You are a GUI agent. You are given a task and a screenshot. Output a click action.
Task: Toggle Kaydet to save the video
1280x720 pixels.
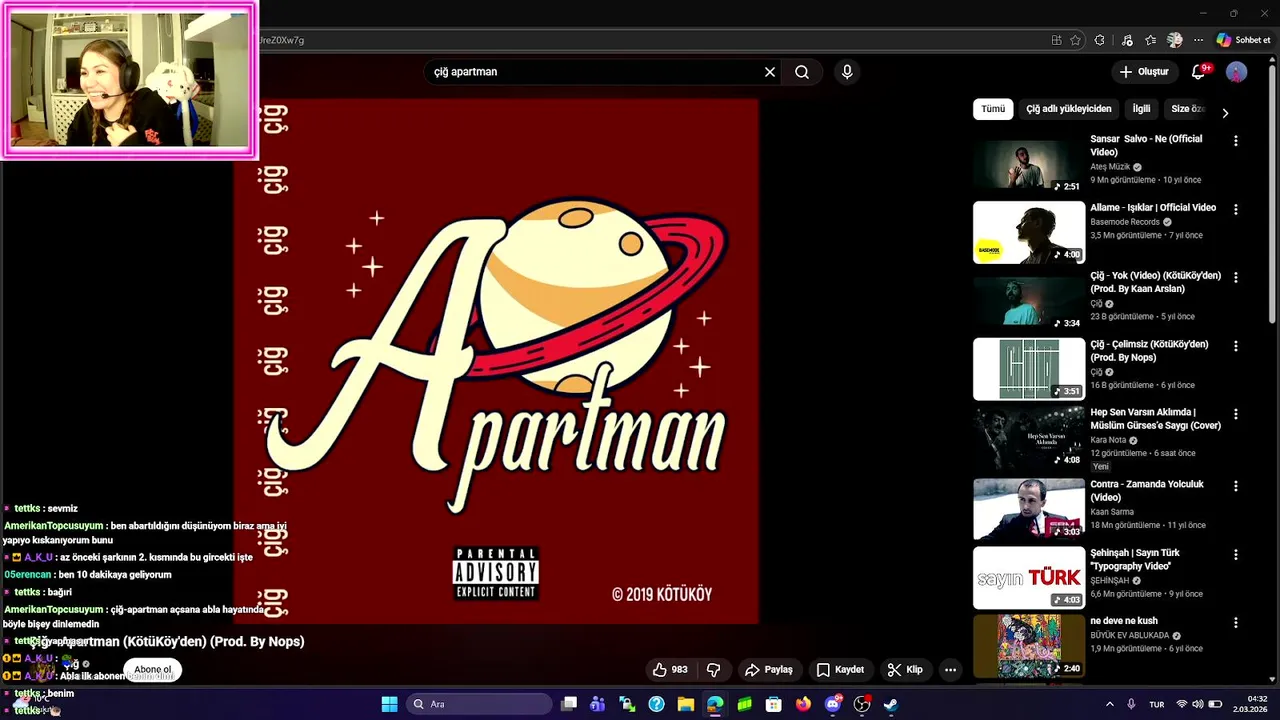pyautogui.click(x=840, y=670)
